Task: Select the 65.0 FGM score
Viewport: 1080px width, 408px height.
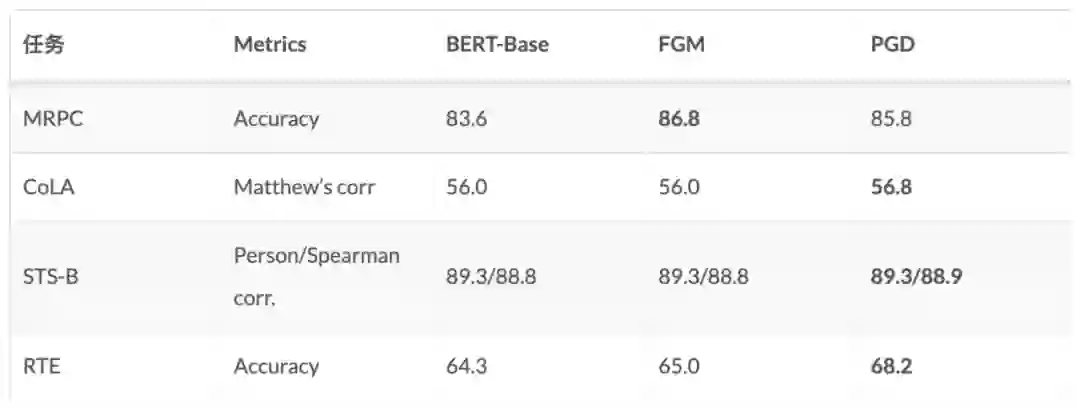Action: point(679,366)
